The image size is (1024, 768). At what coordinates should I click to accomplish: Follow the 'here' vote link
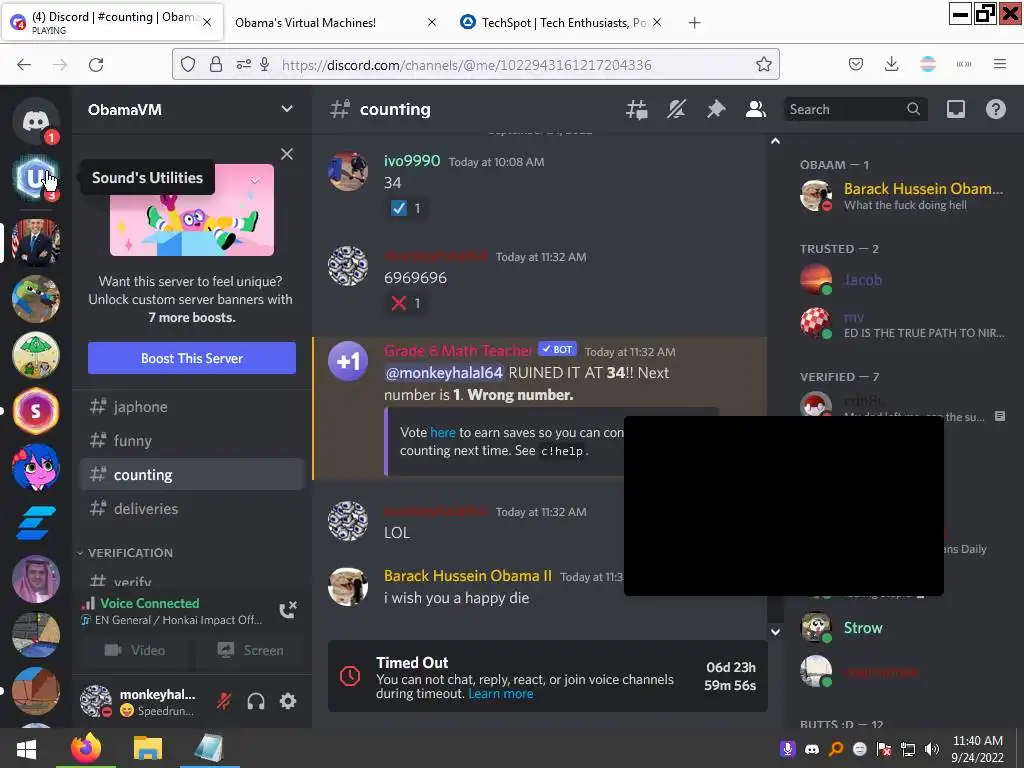(x=442, y=432)
